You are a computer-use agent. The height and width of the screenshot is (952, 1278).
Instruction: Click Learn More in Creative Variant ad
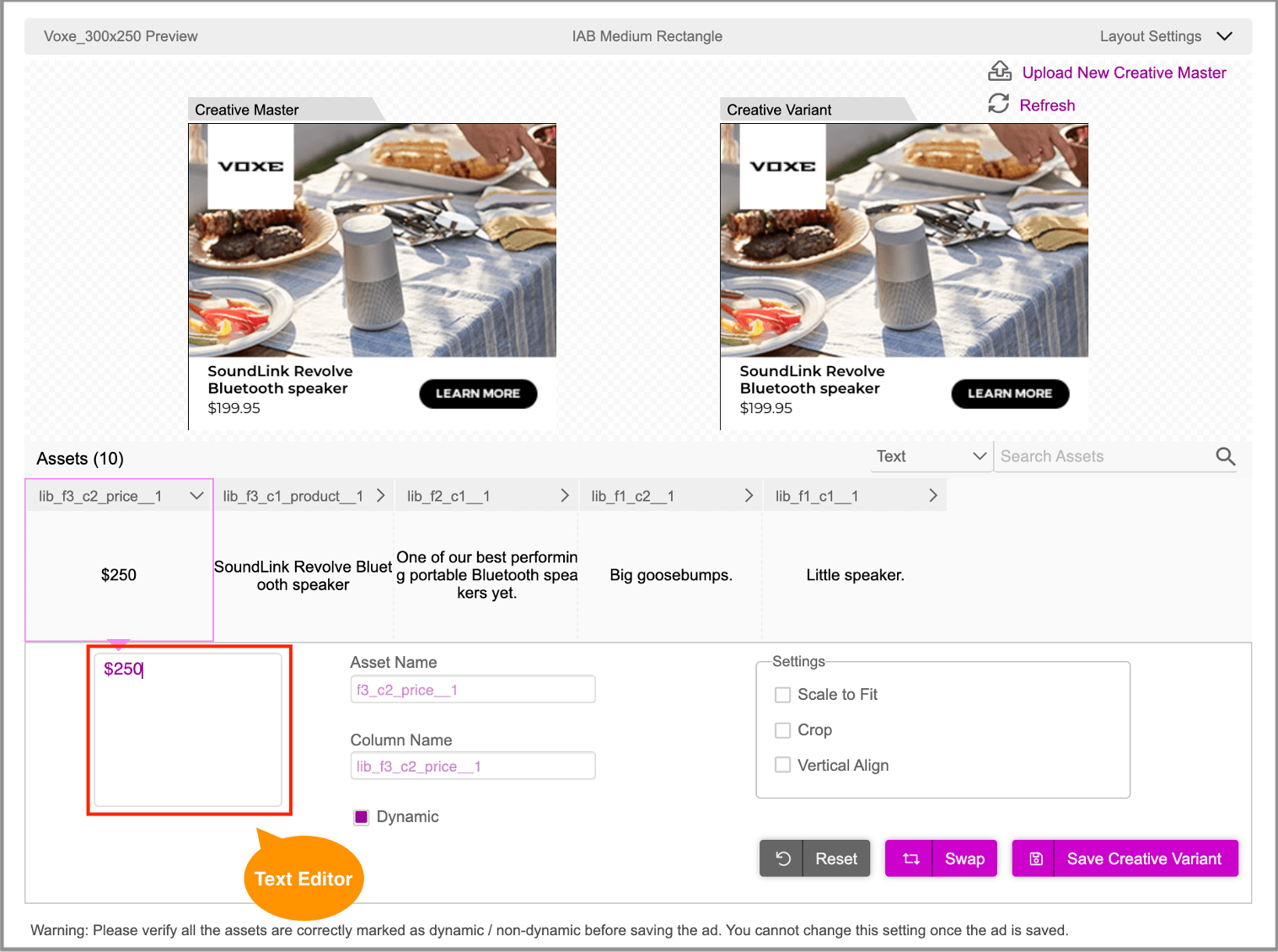pyautogui.click(x=1010, y=394)
